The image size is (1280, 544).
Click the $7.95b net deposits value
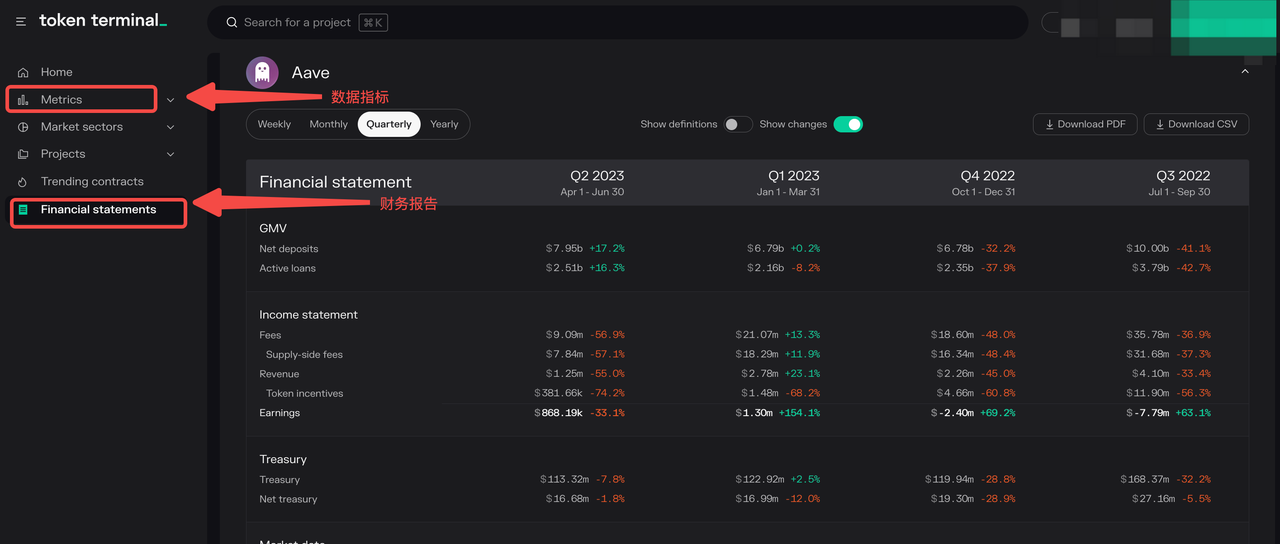point(564,249)
